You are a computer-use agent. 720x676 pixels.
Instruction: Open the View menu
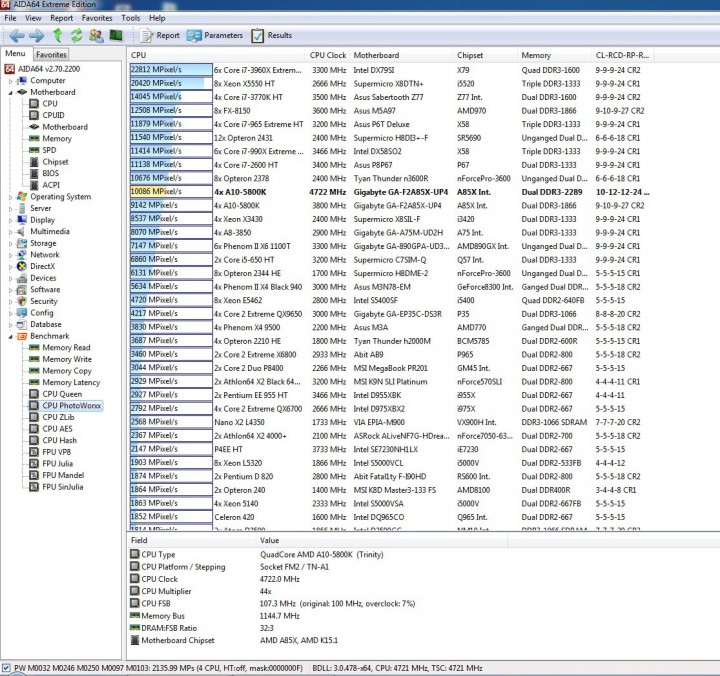pos(33,18)
